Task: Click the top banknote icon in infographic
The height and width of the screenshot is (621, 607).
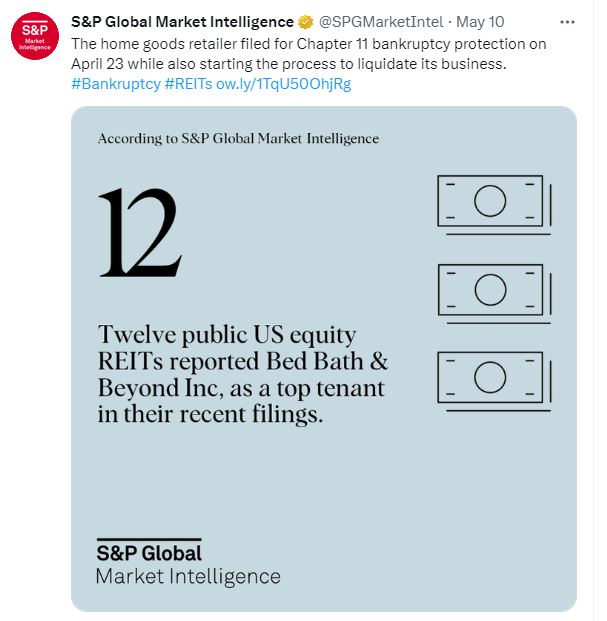Action: 490,202
